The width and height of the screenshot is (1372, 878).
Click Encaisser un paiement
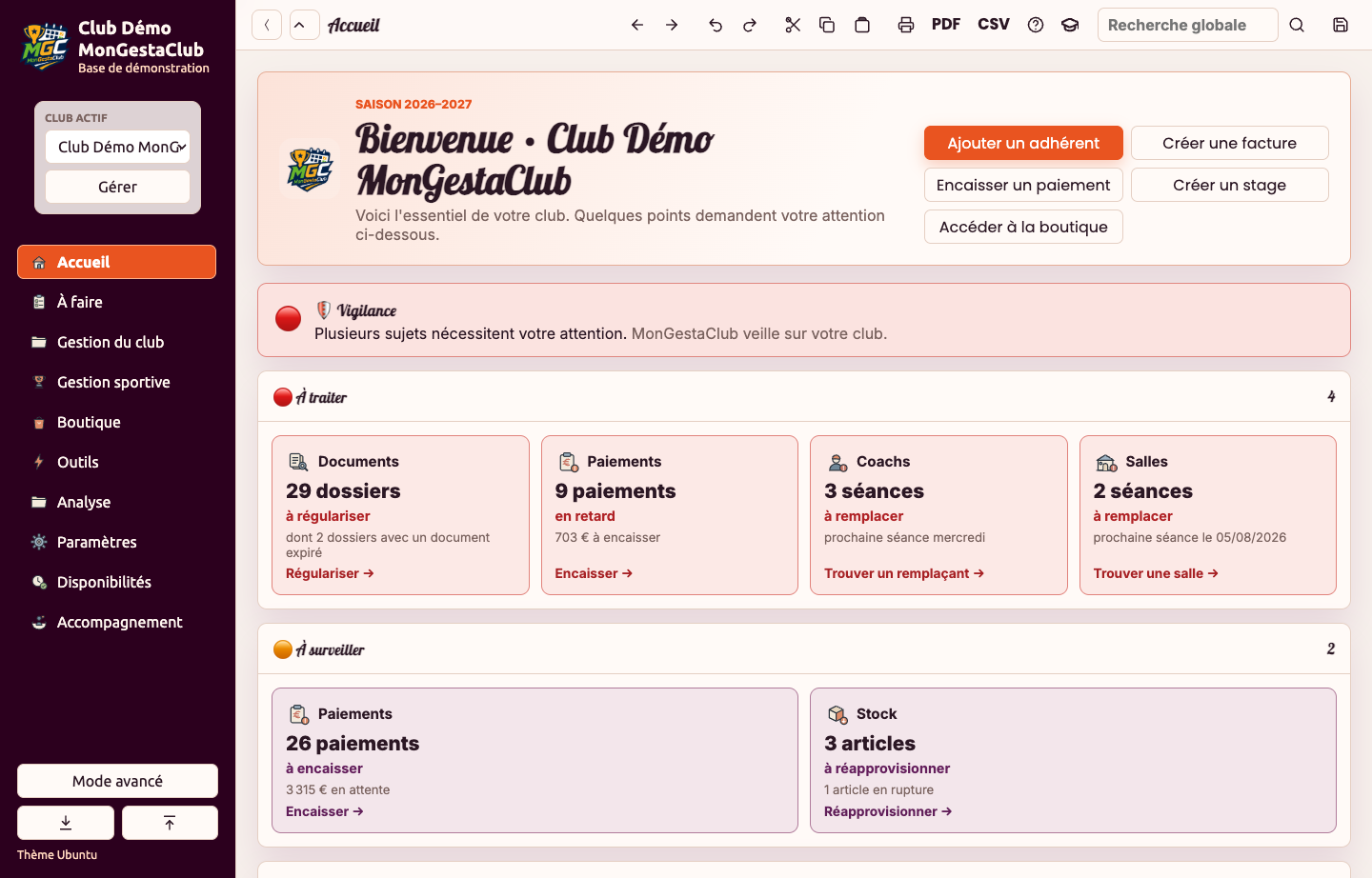(1023, 185)
